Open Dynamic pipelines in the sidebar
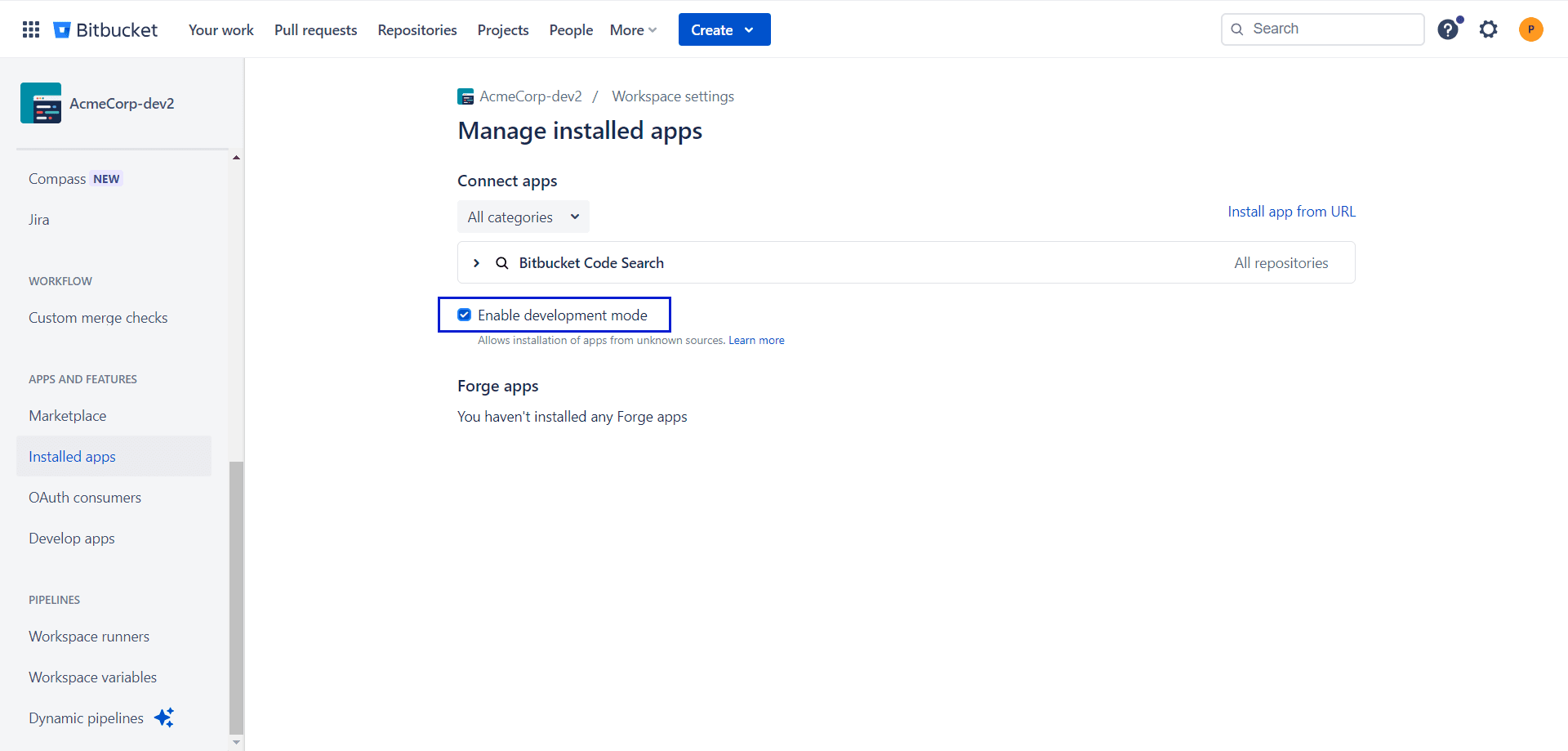This screenshot has height=751, width=1568. 87,718
